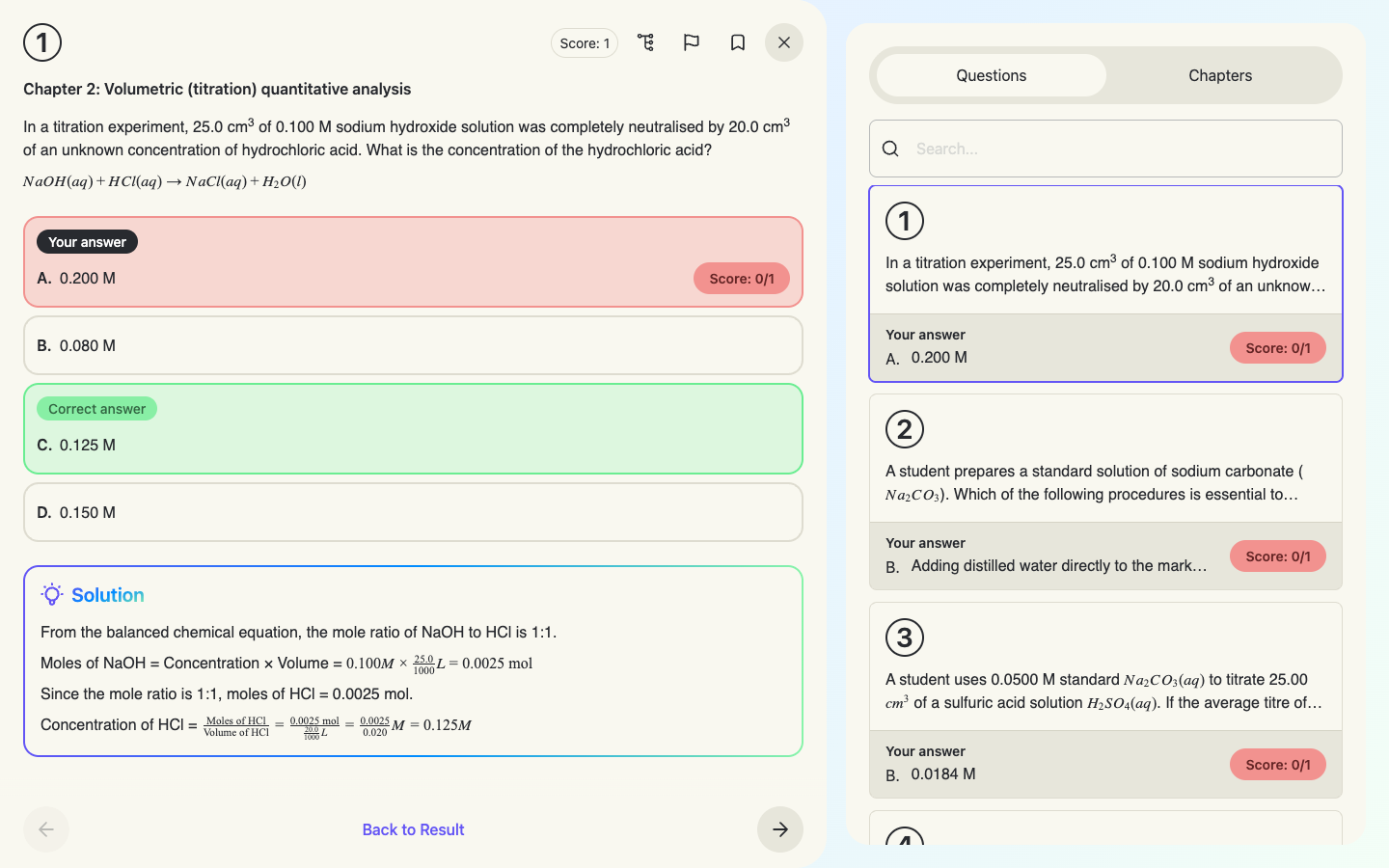The height and width of the screenshot is (868, 1389).
Task: Click the Score: 0/1 badge in sidebar question 1
Action: coord(1278,348)
